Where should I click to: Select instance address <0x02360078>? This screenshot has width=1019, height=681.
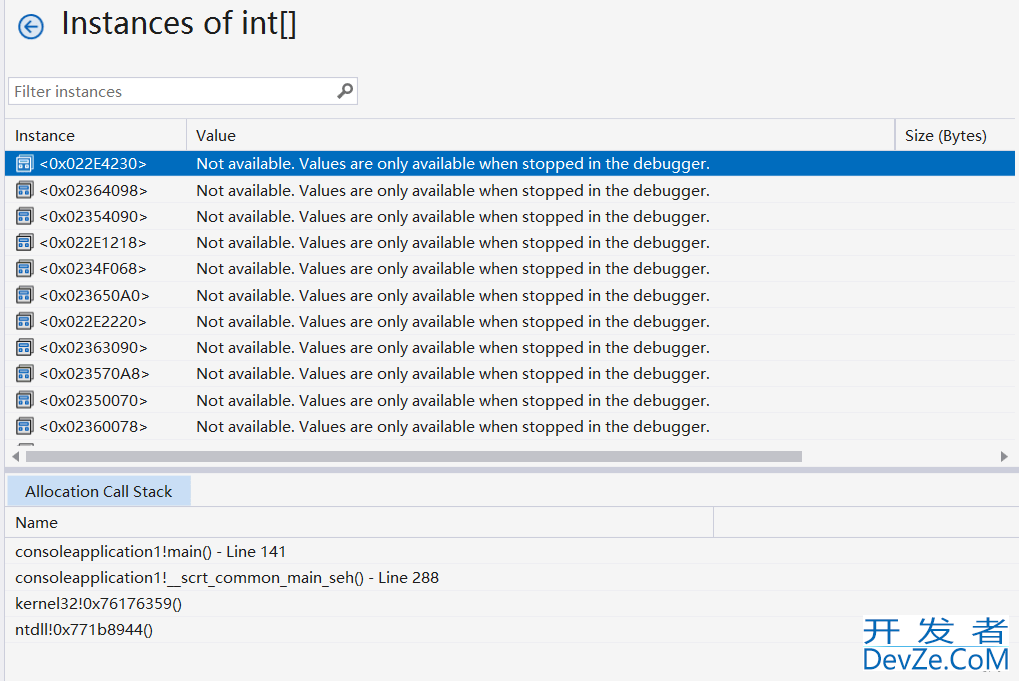coord(94,427)
